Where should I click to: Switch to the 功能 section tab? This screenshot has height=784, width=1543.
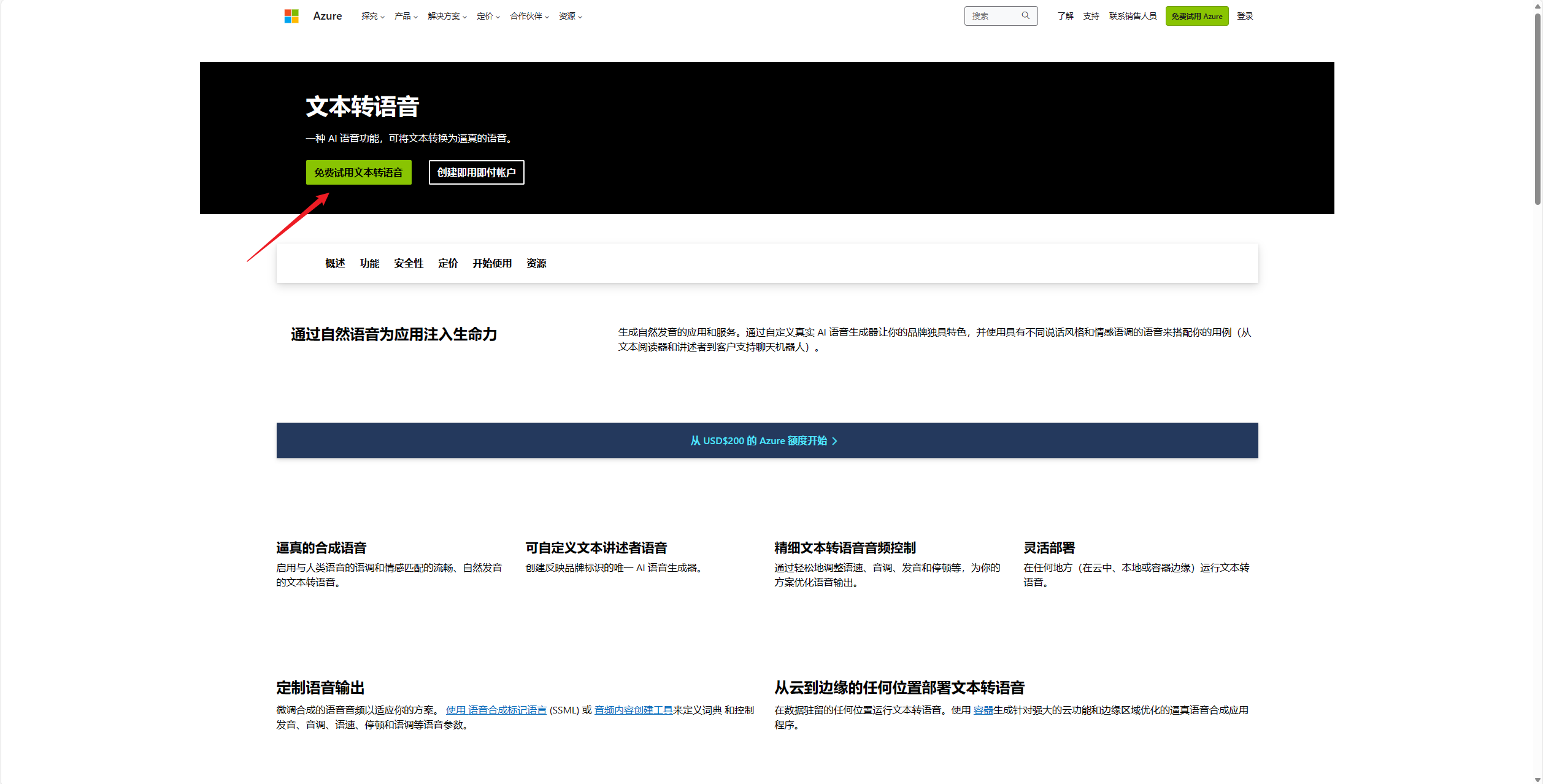click(x=369, y=263)
